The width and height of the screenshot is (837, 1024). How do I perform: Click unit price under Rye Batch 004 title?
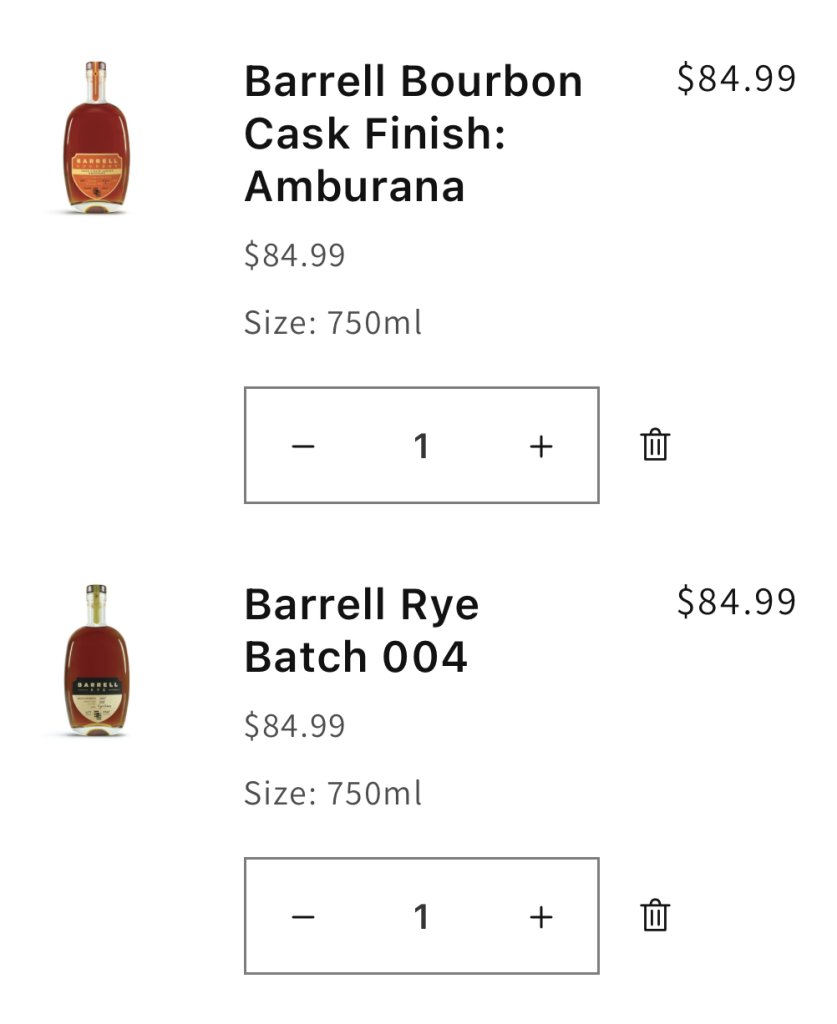(295, 725)
